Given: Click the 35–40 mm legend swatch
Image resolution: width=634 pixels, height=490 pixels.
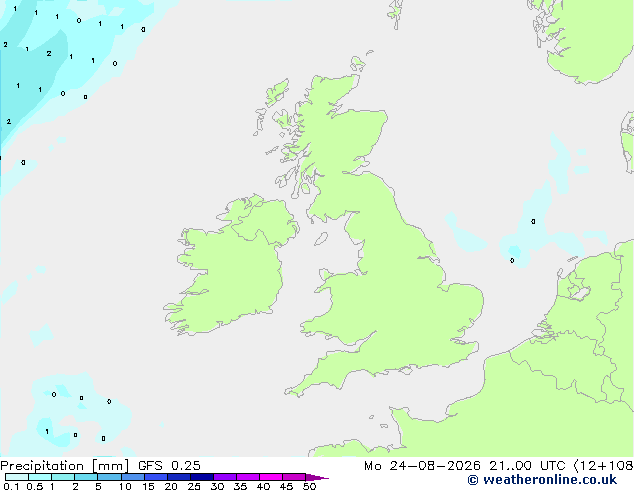Looking at the screenshot, I should point(247,477).
